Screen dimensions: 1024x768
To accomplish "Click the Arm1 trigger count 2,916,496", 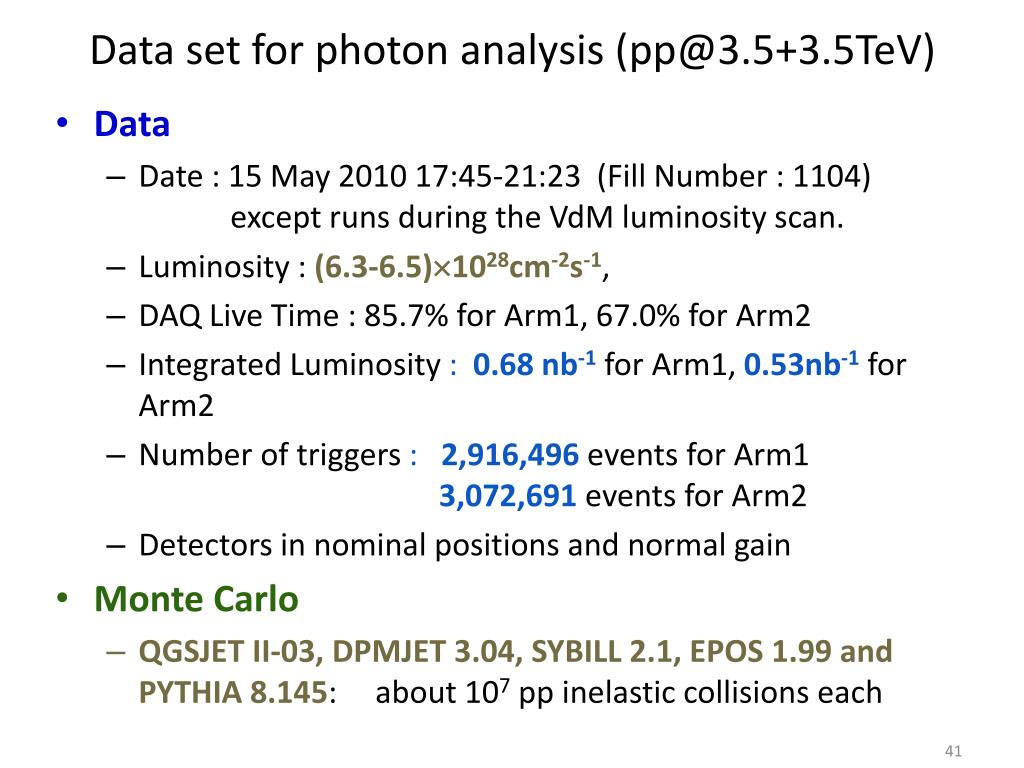I will point(510,456).
